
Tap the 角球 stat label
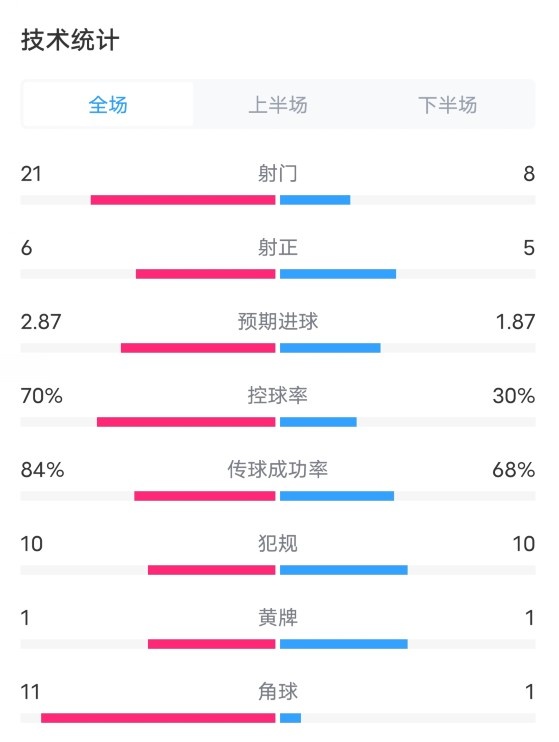278,691
